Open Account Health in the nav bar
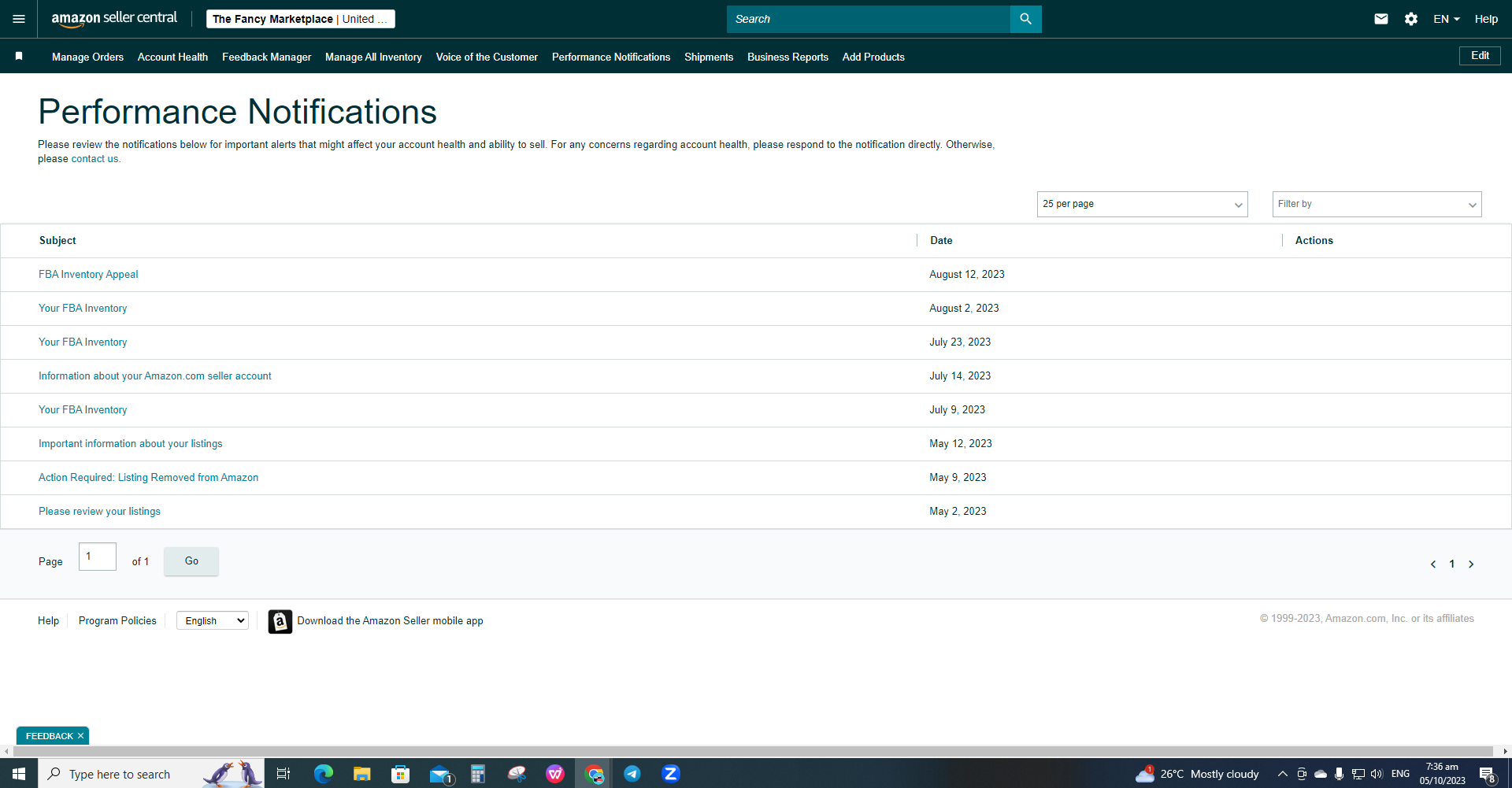This screenshot has height=788, width=1512. pos(172,57)
